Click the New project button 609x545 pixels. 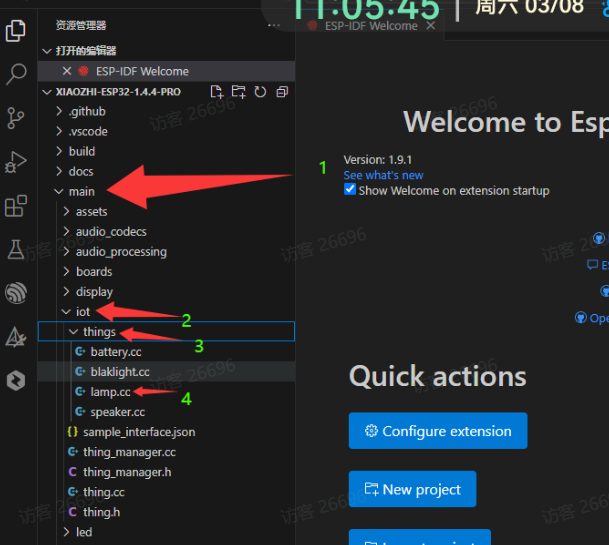point(412,489)
